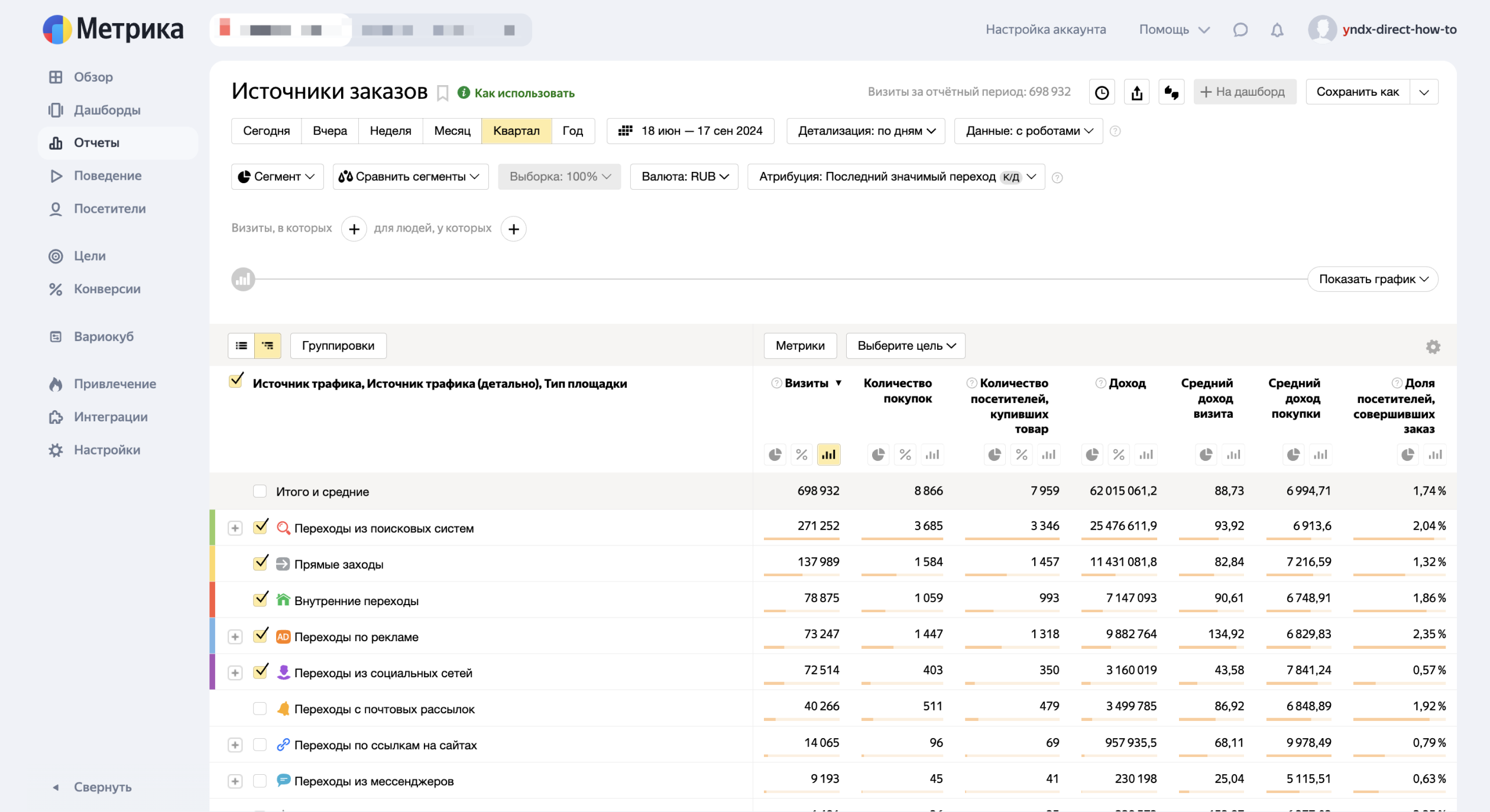Open Конверсии in the sidebar
The height and width of the screenshot is (812, 1490).
pos(107,289)
